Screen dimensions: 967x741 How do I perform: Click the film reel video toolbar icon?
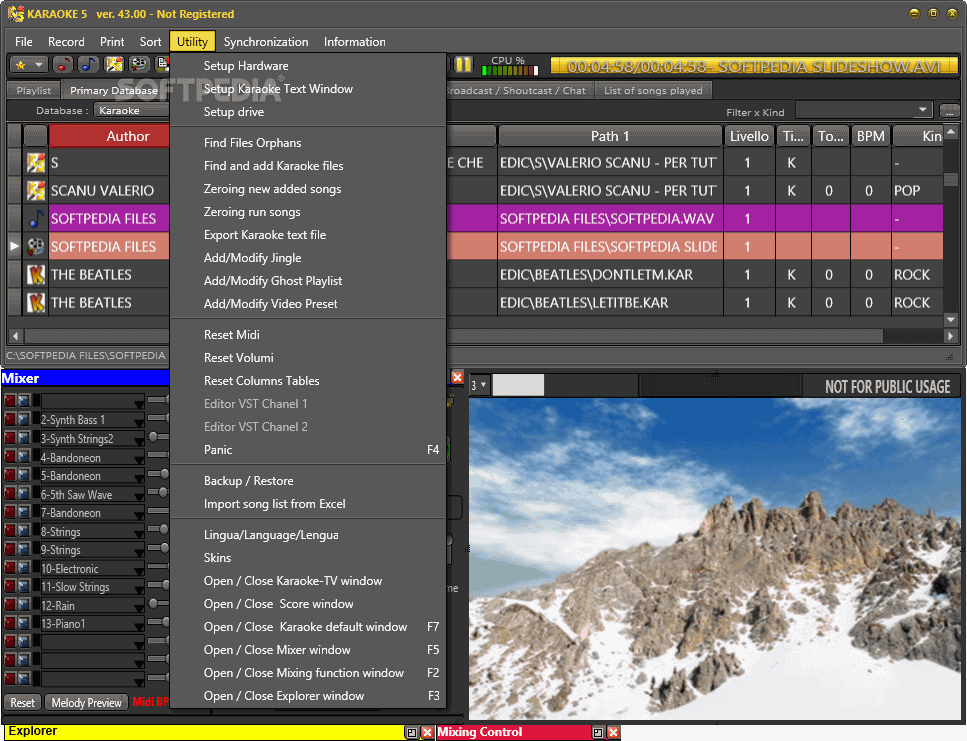140,64
